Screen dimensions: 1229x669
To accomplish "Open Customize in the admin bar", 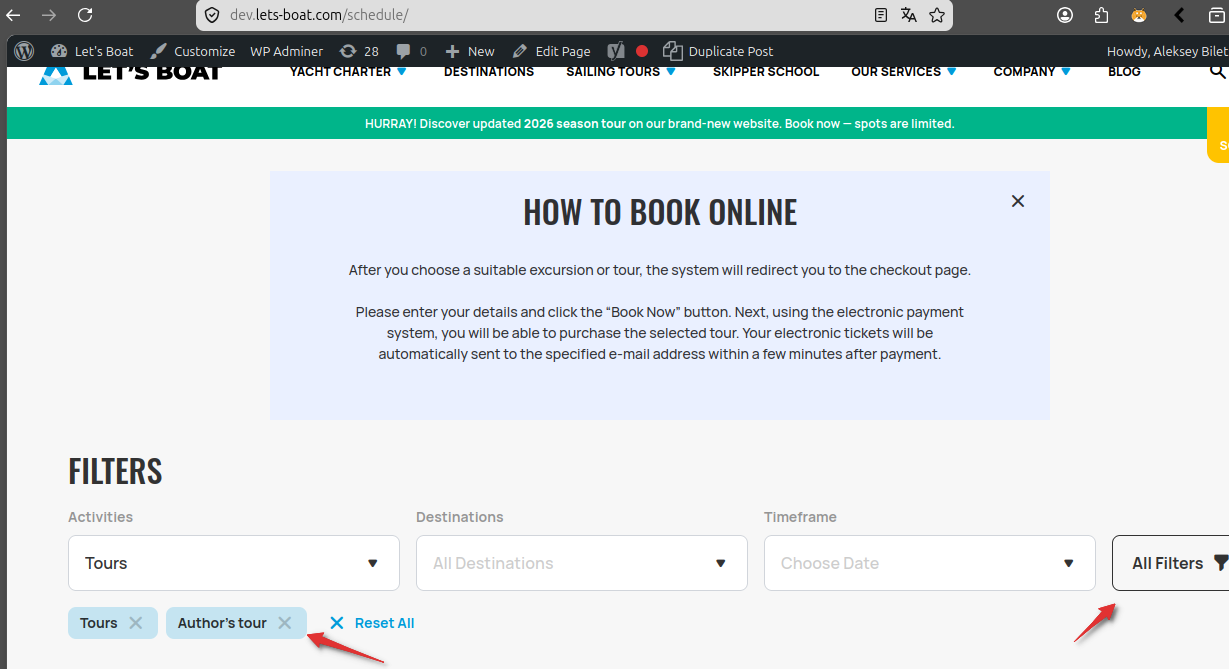I will click(x=192, y=51).
